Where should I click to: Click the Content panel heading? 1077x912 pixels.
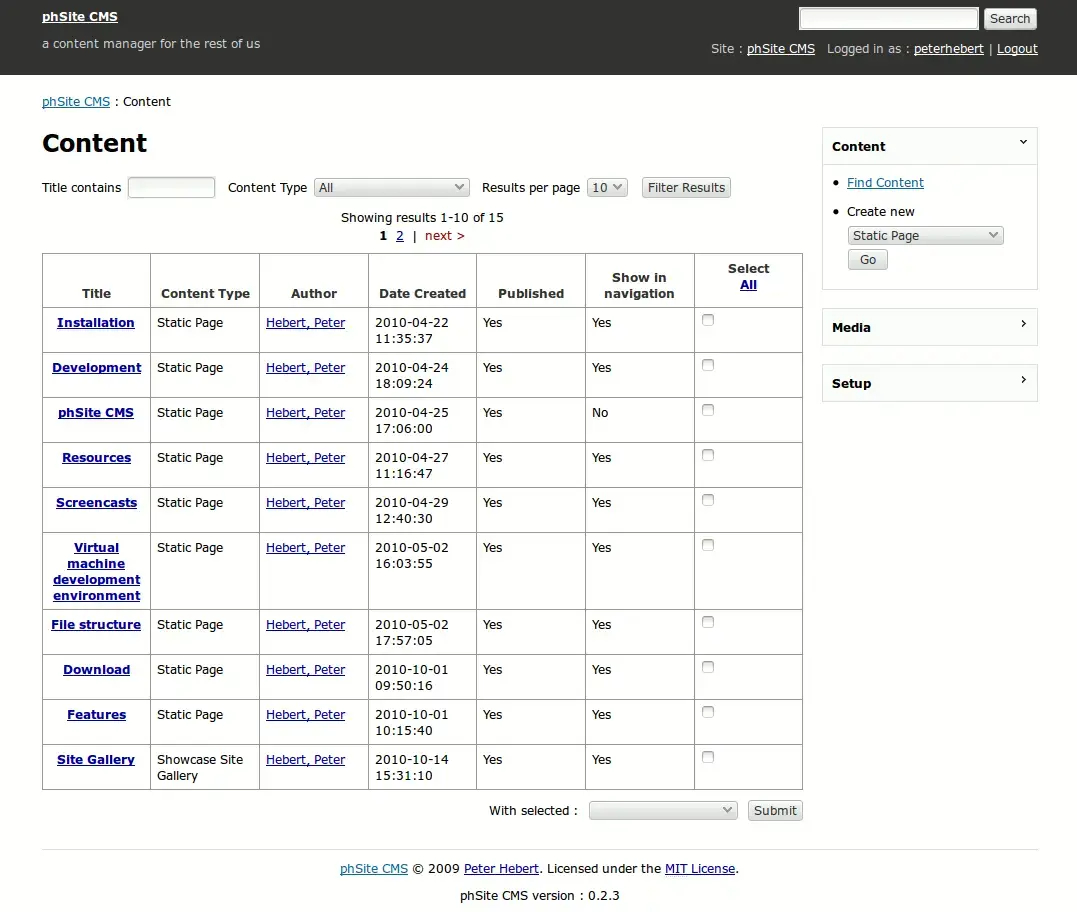click(x=858, y=146)
